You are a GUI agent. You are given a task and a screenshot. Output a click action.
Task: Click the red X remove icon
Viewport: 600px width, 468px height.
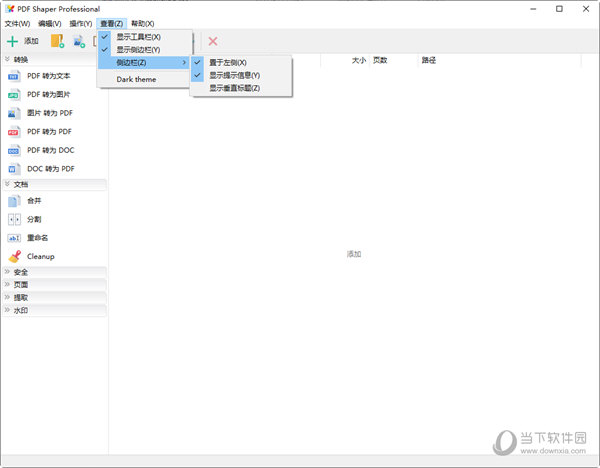(x=213, y=41)
